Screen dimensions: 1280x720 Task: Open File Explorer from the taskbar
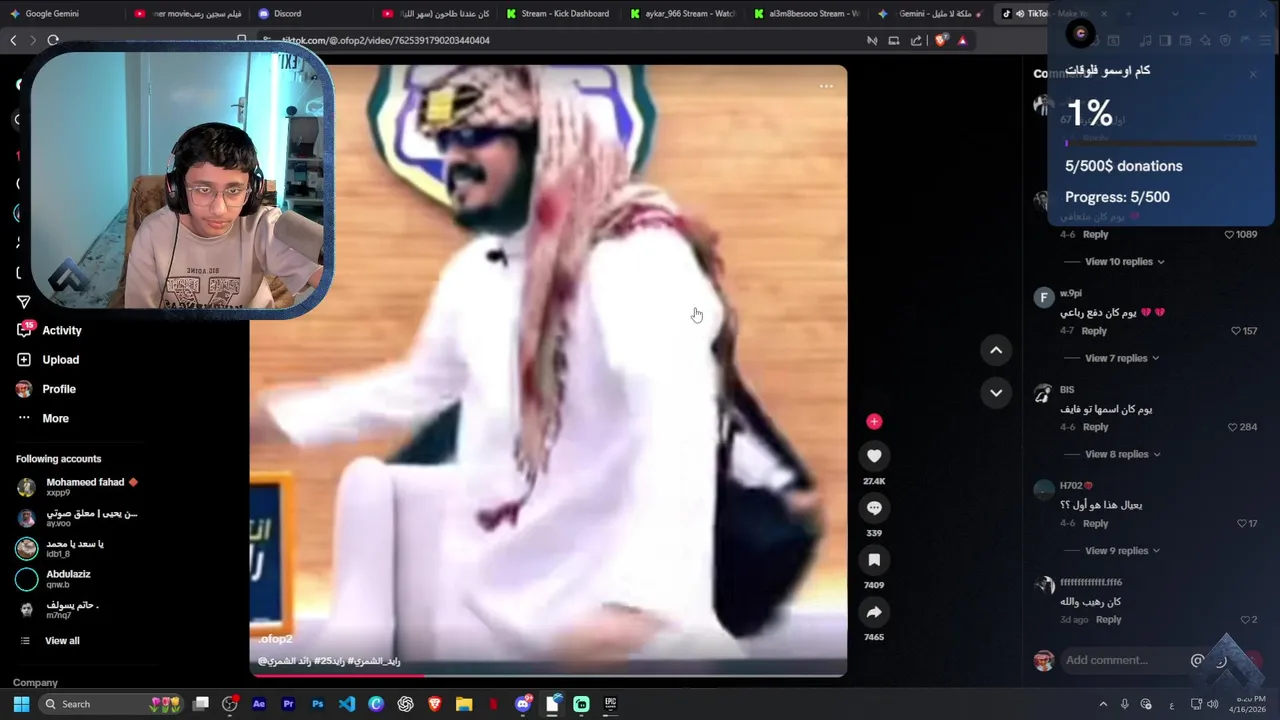pos(464,704)
